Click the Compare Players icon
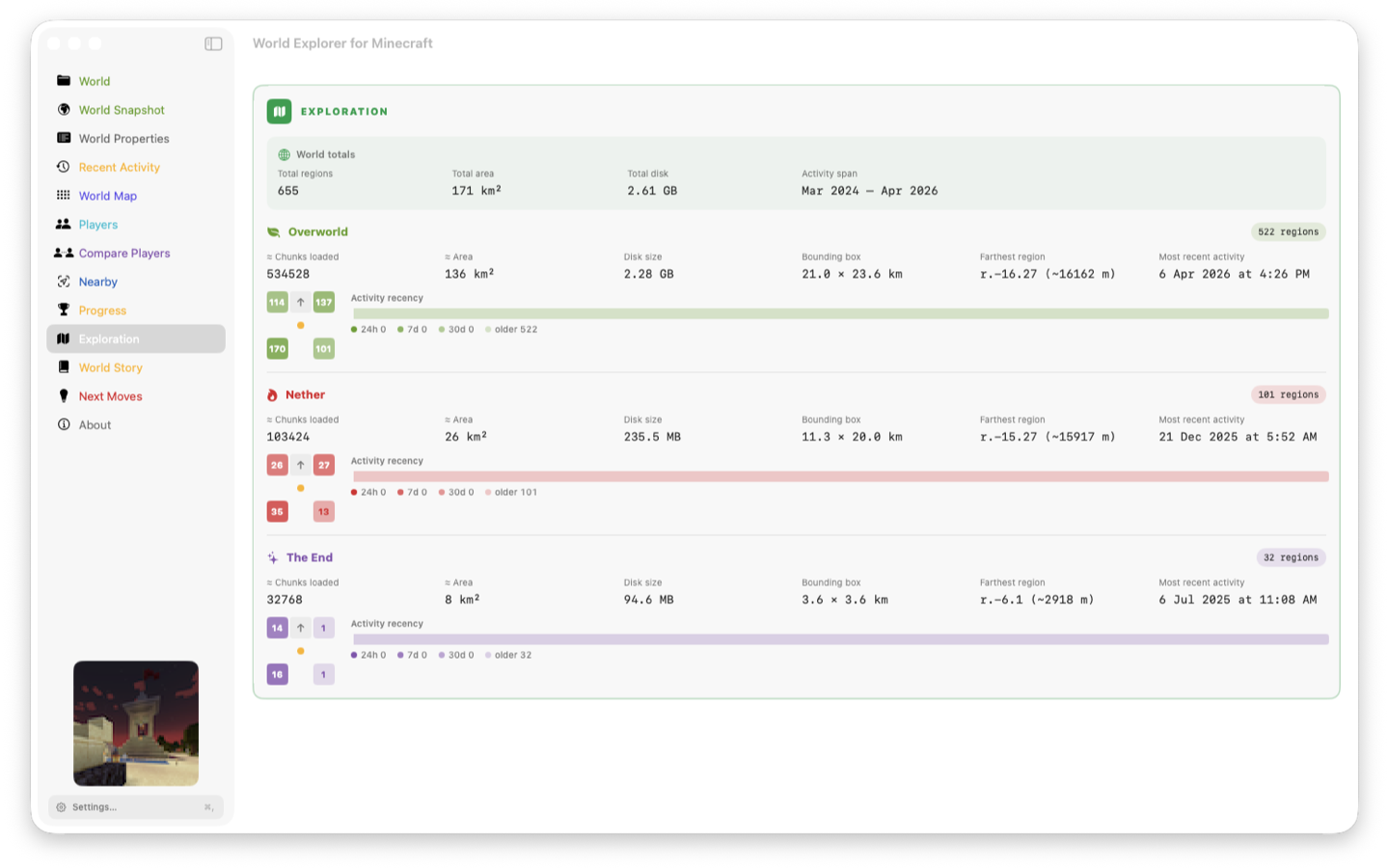This screenshot has height=868, width=1389. coord(64,253)
